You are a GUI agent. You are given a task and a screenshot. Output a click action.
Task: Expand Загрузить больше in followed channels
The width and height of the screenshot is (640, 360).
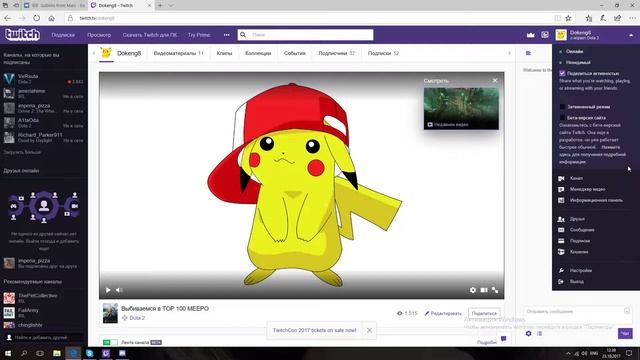[22, 152]
